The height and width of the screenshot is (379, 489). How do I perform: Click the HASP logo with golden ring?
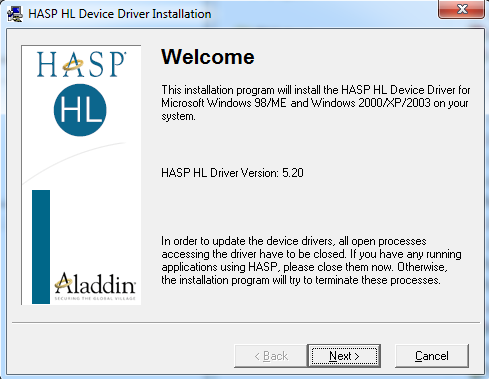81,64
